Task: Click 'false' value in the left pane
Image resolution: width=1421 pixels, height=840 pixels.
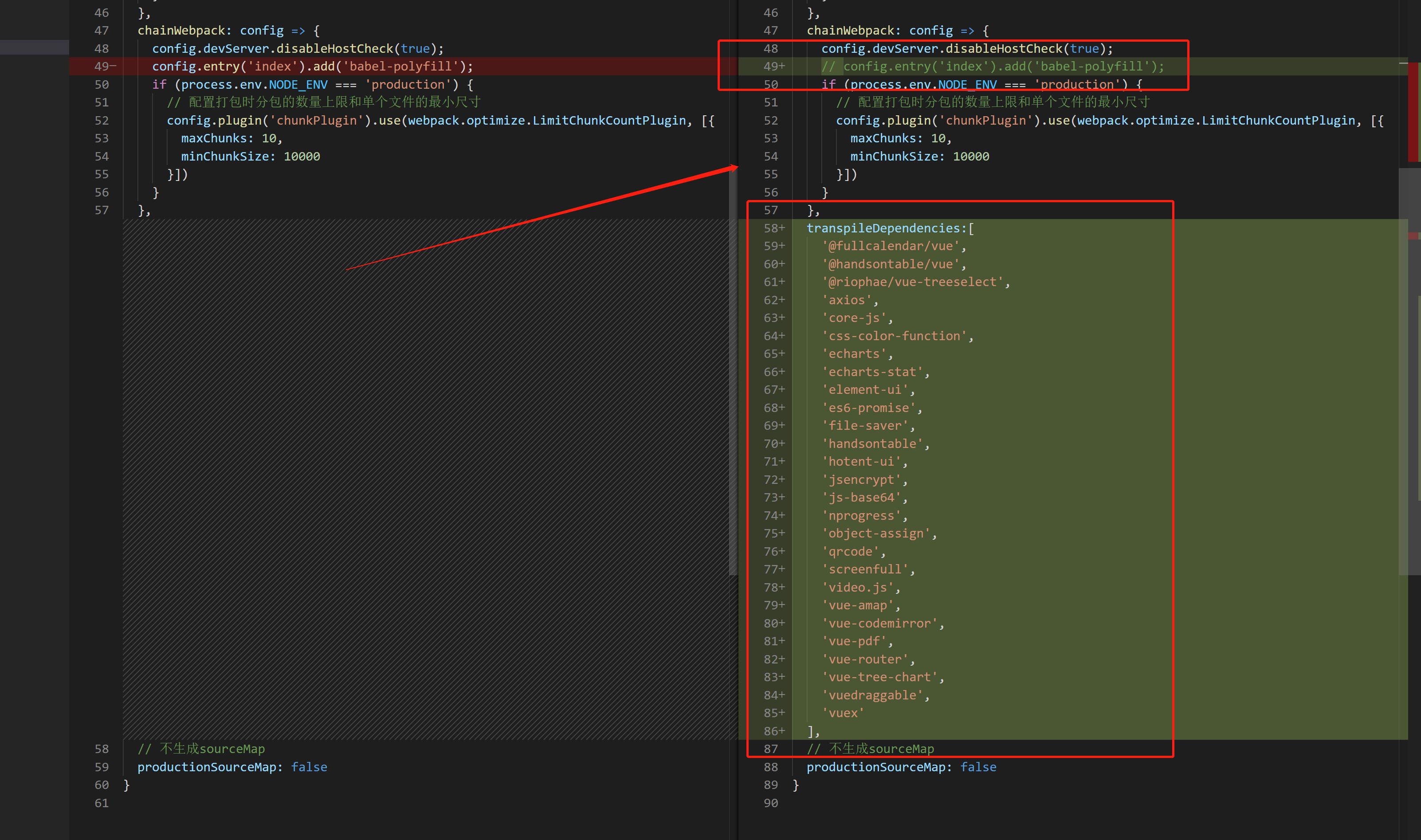Action: (x=309, y=767)
